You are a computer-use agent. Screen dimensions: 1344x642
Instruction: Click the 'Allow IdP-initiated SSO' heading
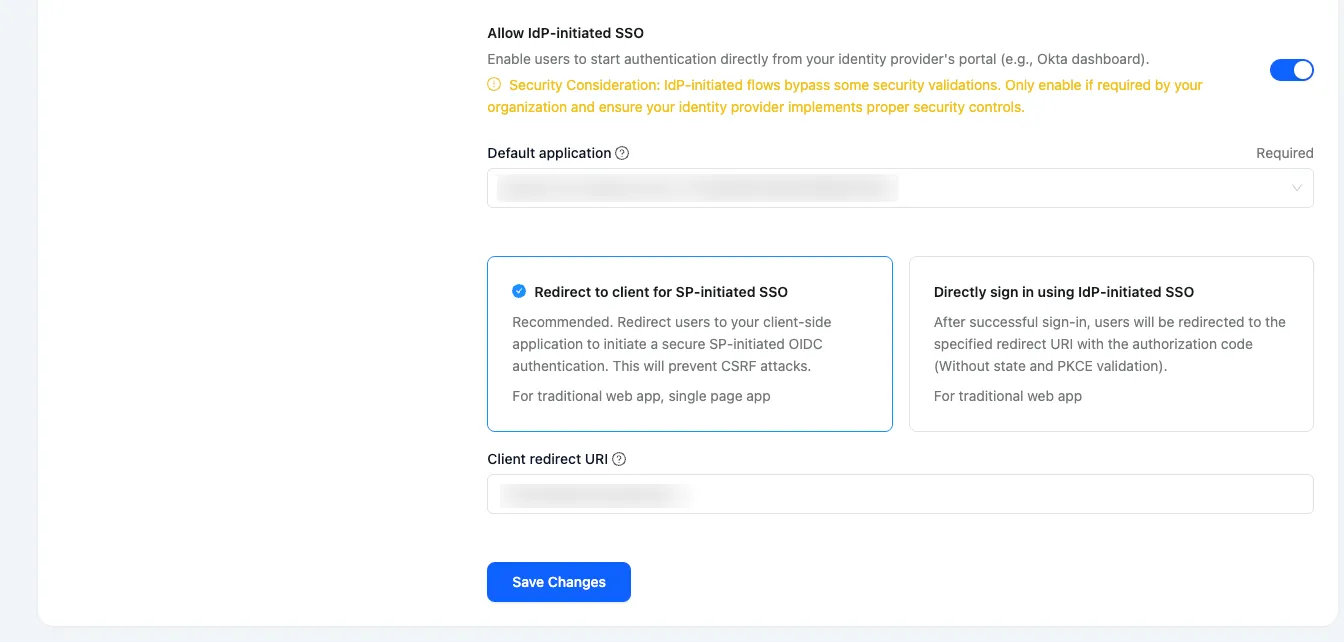(x=565, y=32)
